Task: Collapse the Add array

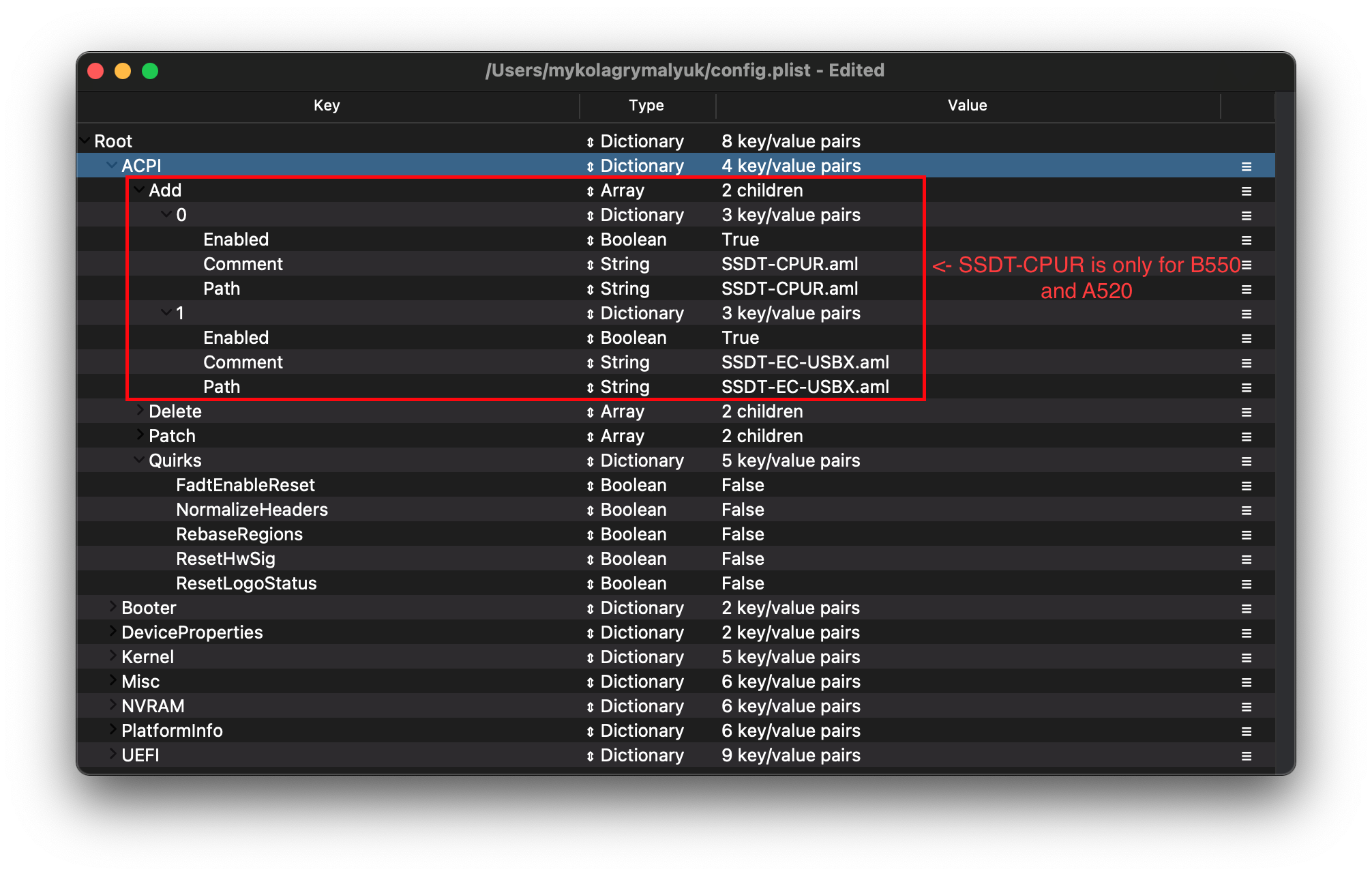Action: tap(139, 190)
